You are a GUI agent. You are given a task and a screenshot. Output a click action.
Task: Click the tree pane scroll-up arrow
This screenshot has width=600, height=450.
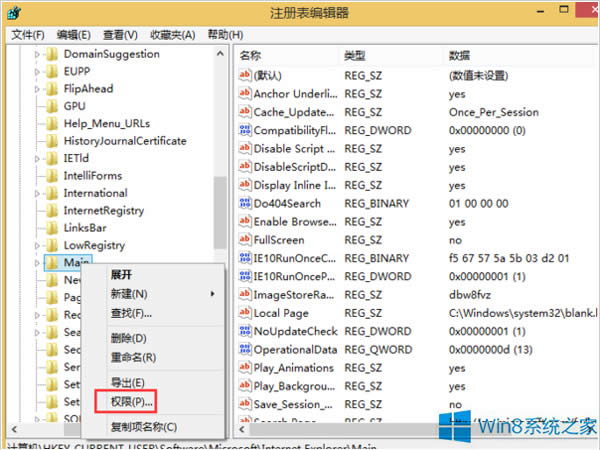220,54
